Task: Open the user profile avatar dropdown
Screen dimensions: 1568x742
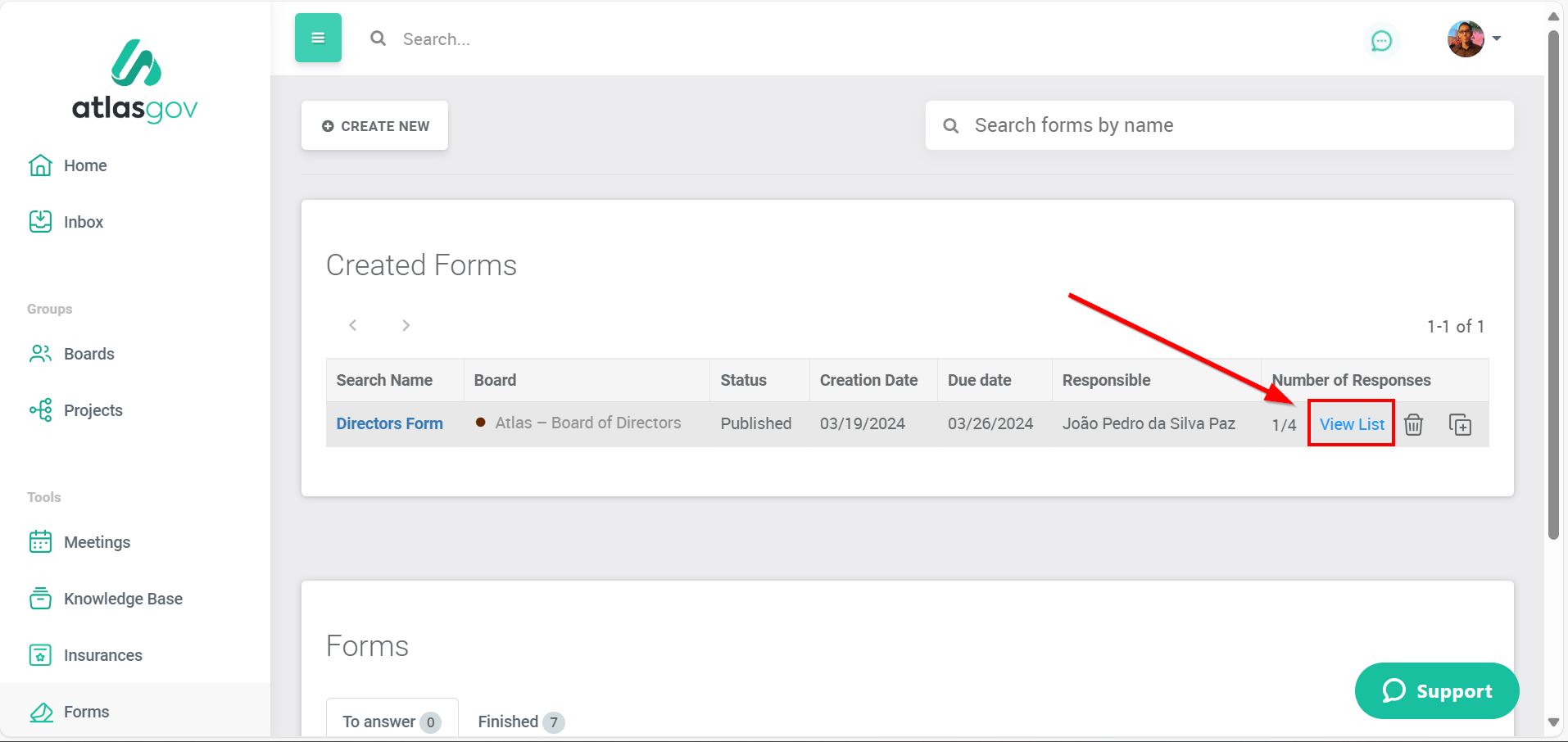Action: click(x=1473, y=39)
